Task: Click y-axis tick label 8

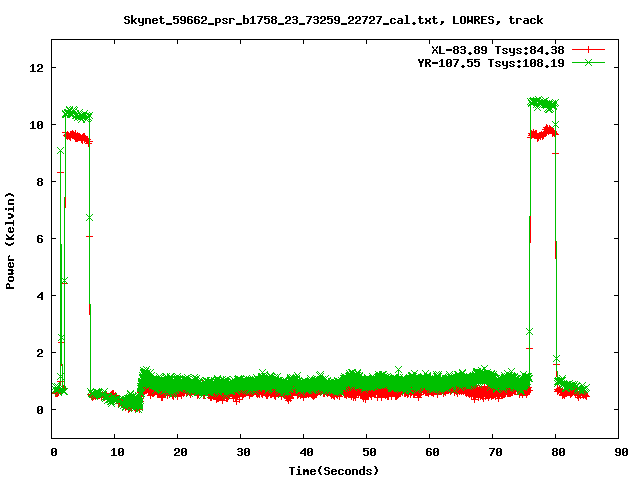Action: point(40,182)
